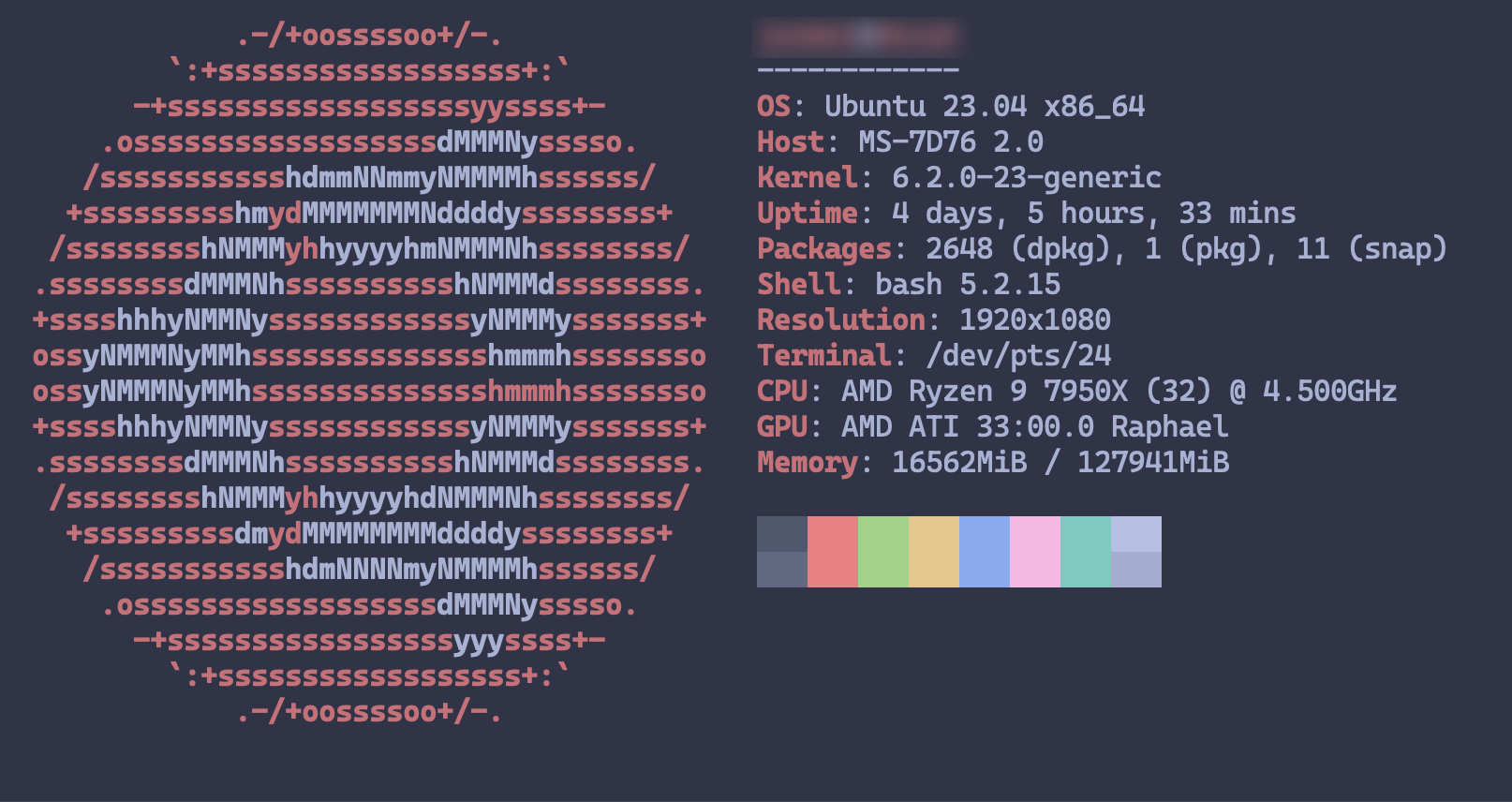Viewport: 1512px width, 802px height.
Task: Click the OS label in system info
Action: point(774,107)
